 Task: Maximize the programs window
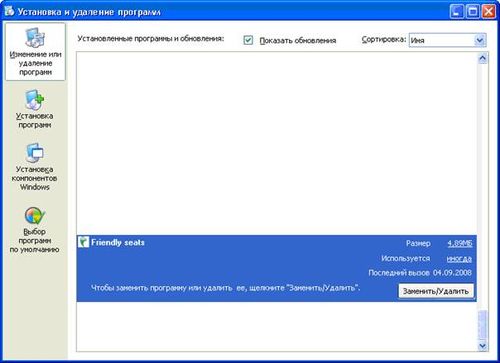[x=472, y=12]
